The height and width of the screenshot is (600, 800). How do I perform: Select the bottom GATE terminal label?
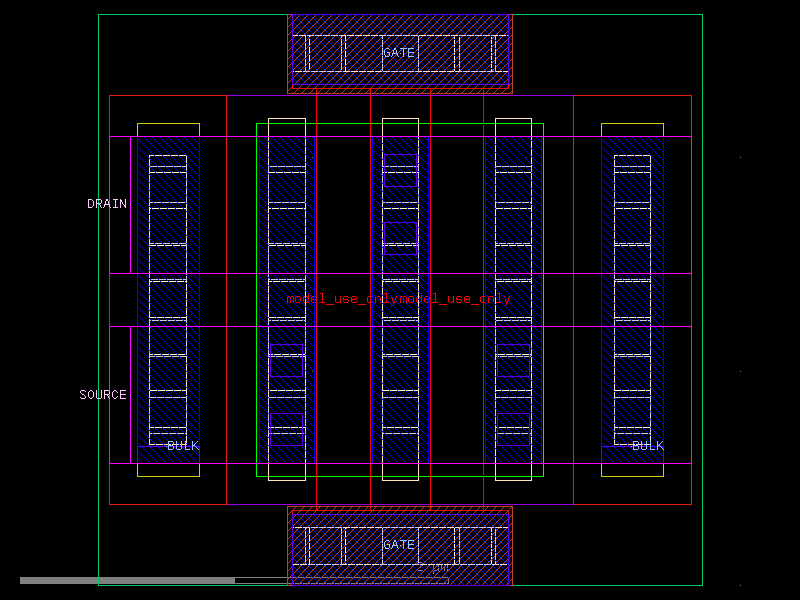399,545
